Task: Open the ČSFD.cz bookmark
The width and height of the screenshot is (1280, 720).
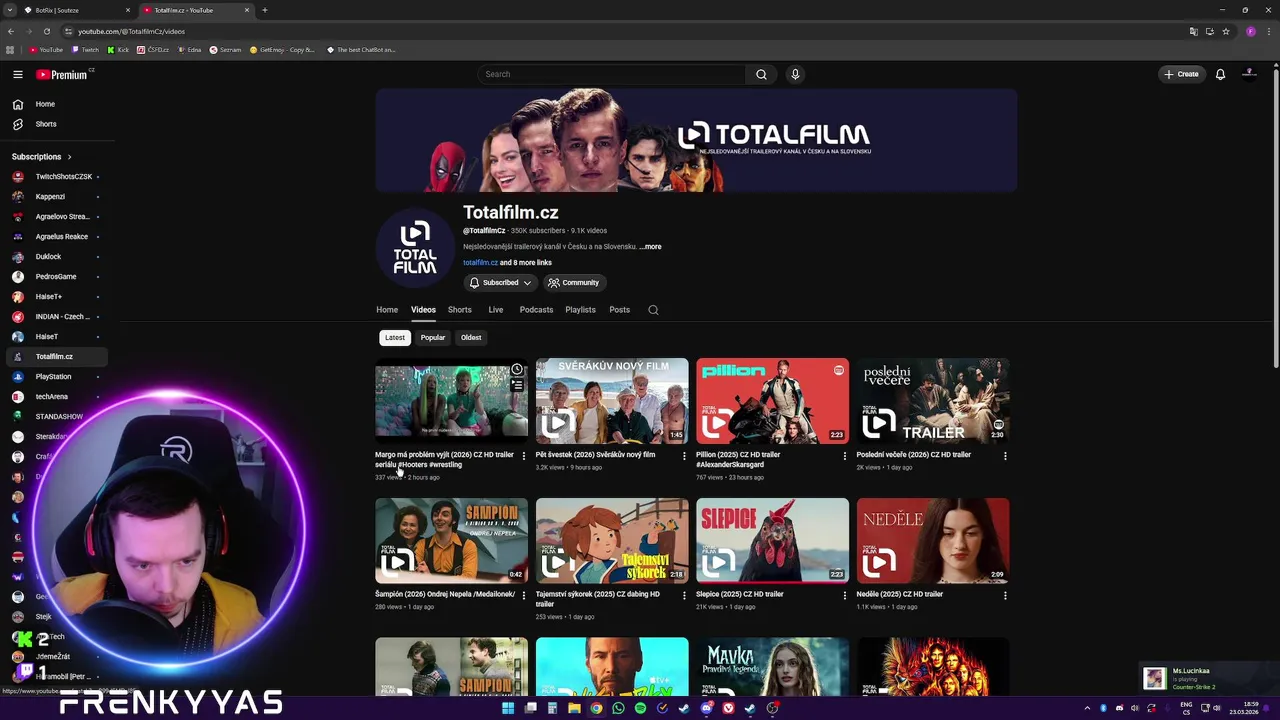Action: [153, 49]
